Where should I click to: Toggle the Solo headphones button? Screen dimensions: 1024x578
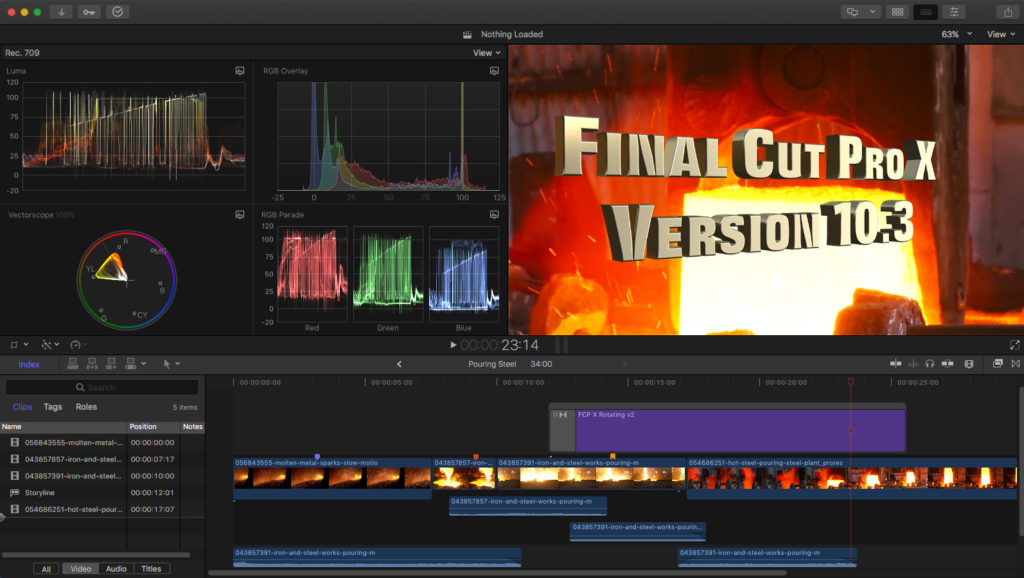tap(930, 364)
